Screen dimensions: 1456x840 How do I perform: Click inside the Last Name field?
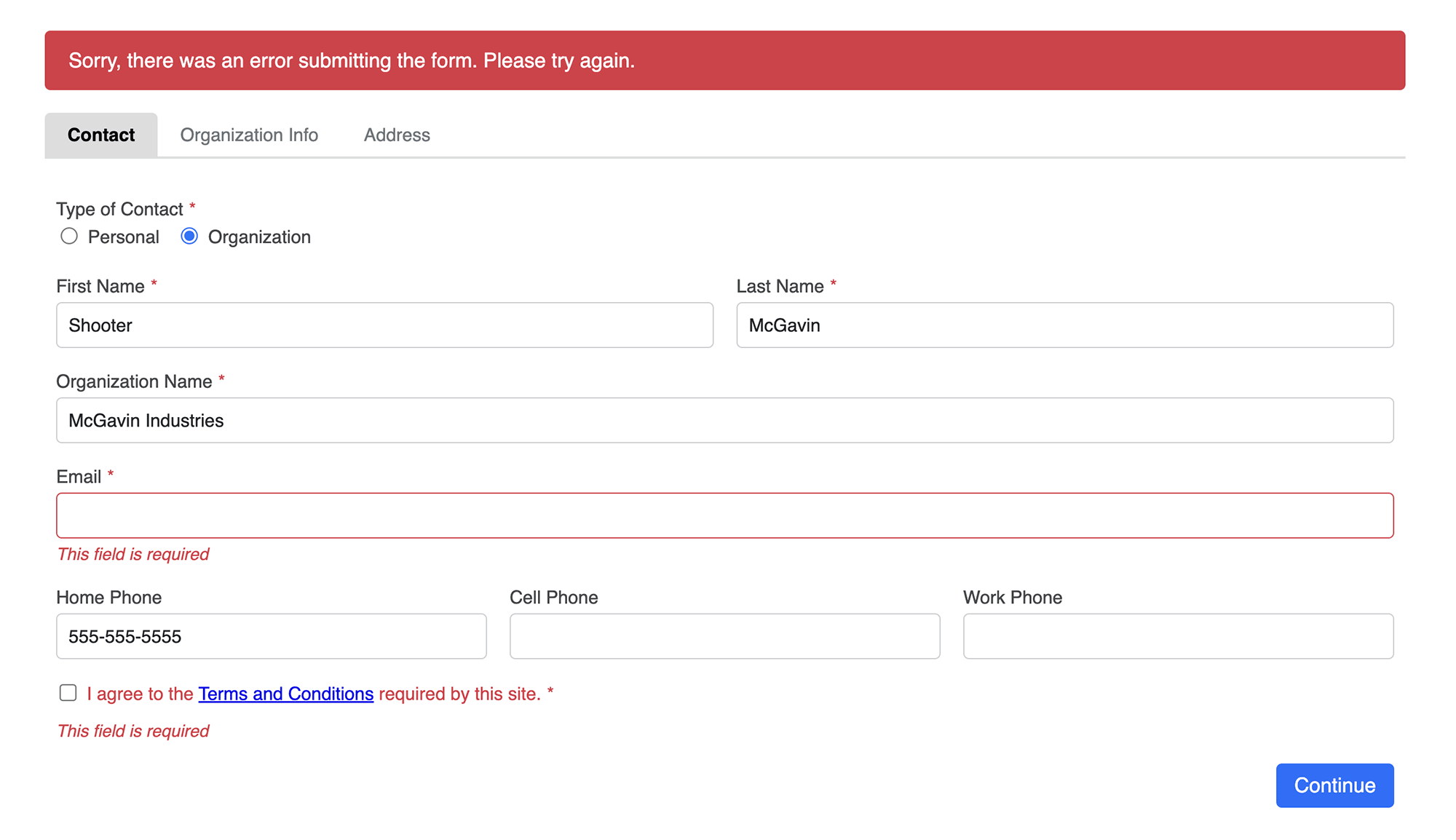coord(1064,325)
